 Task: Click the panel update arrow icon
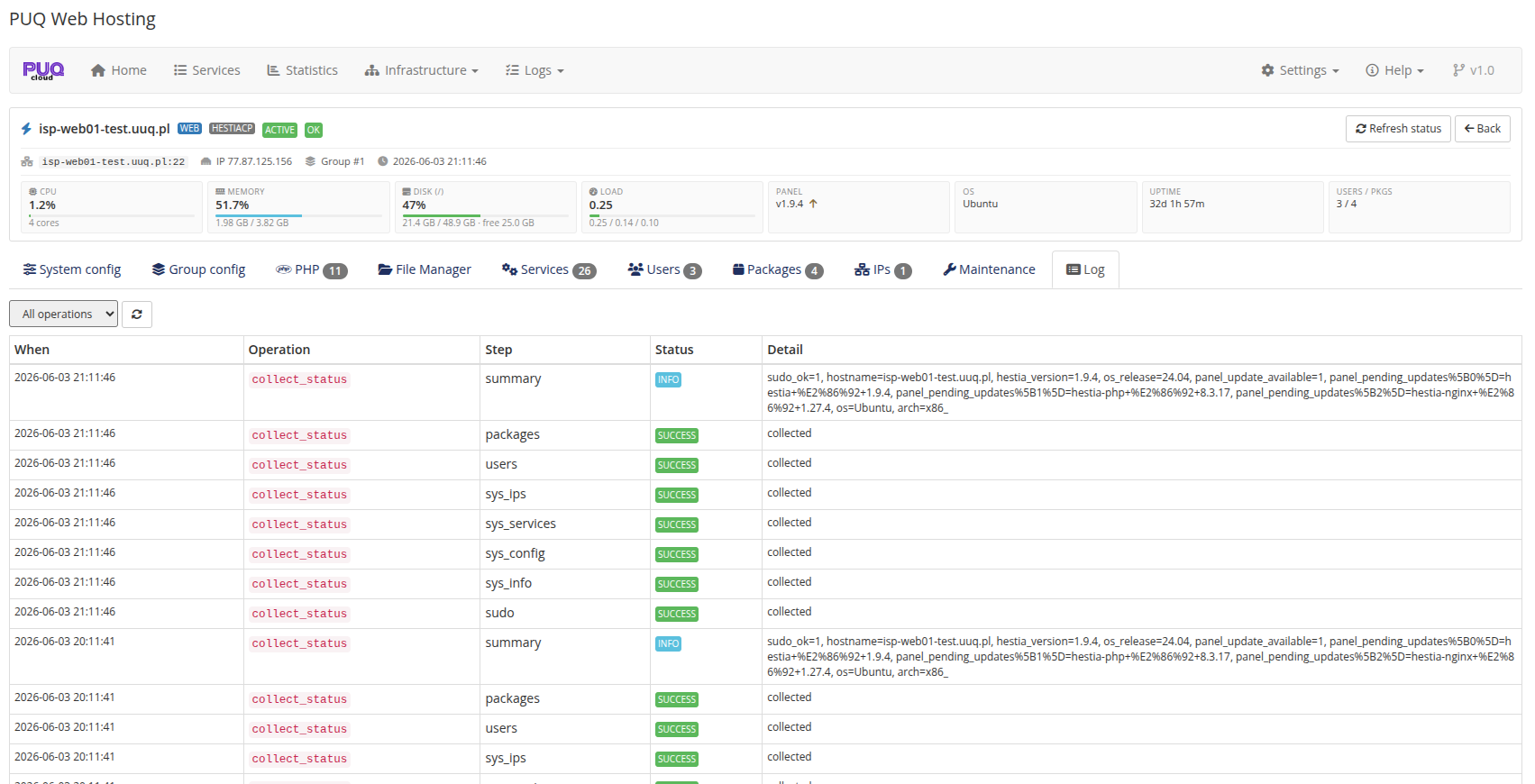pos(813,204)
